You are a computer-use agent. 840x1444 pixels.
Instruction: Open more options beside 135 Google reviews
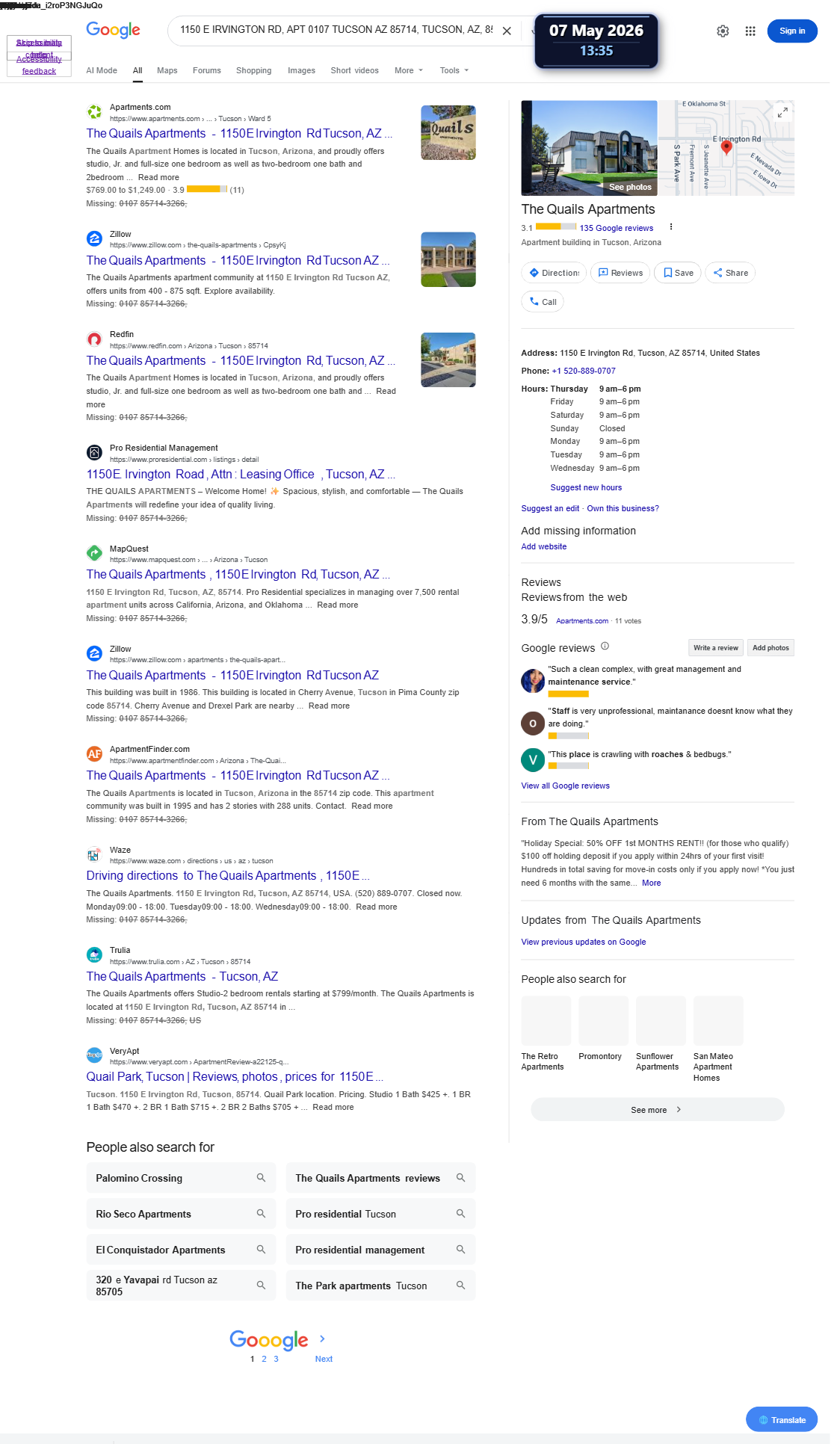671,227
